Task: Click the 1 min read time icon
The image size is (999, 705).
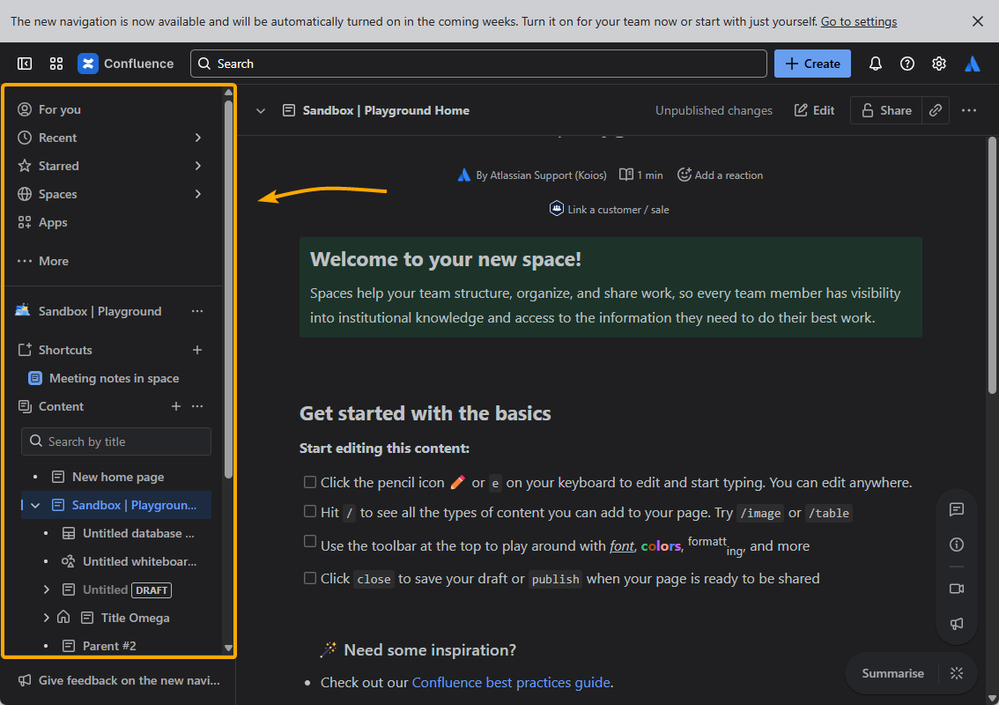Action: coord(626,174)
